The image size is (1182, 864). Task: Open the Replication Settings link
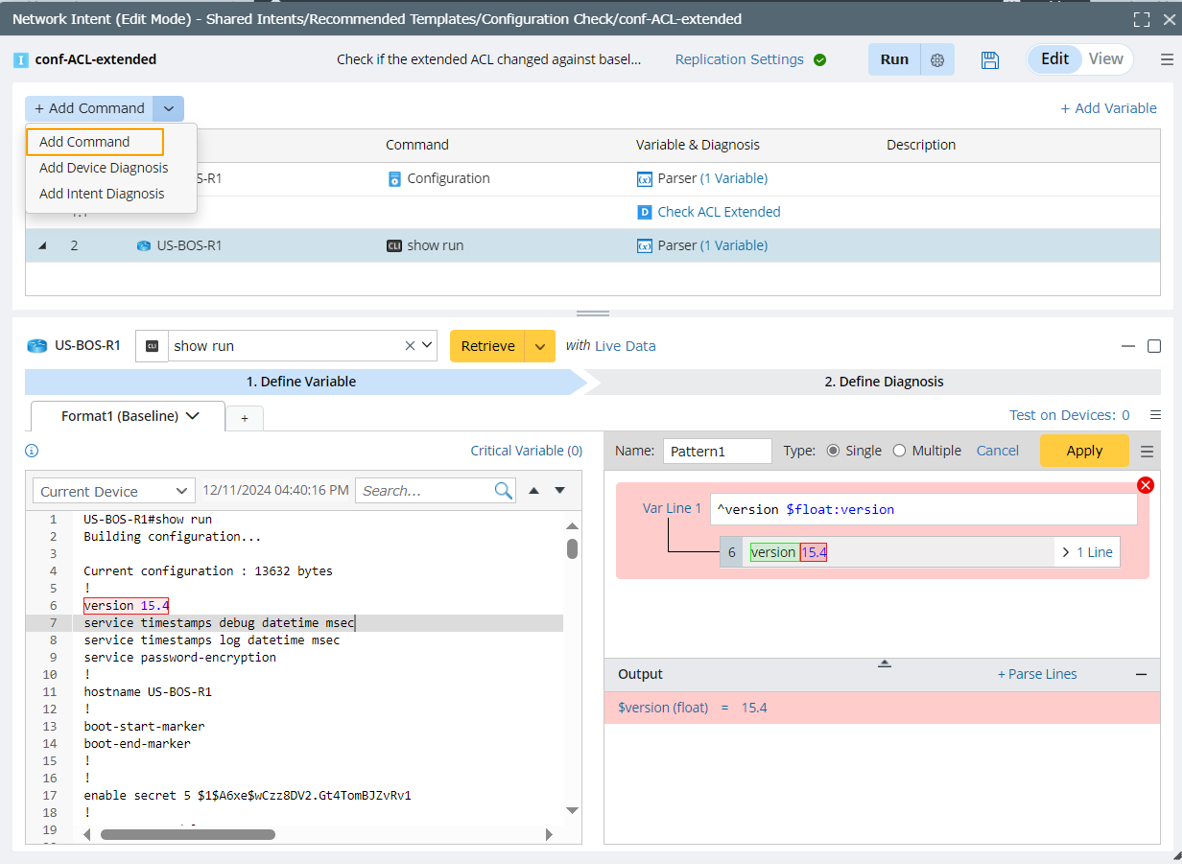[x=739, y=60]
